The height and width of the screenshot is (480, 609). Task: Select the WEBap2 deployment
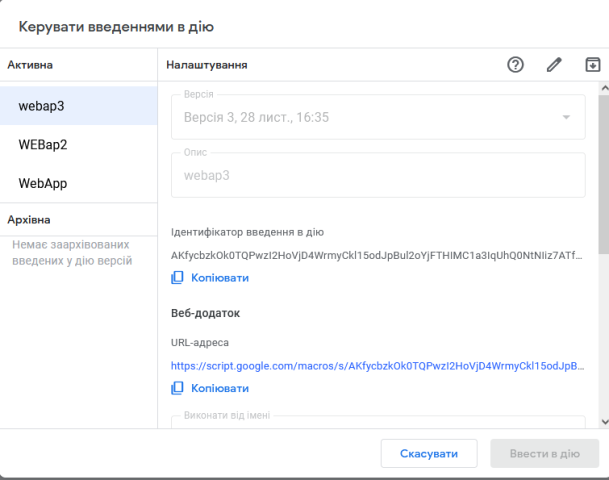pos(79,145)
